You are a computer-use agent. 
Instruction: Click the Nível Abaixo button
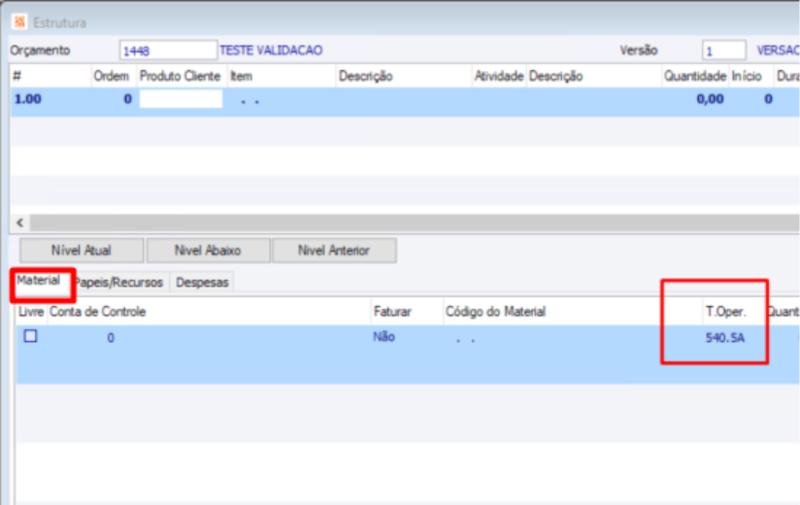(208, 250)
